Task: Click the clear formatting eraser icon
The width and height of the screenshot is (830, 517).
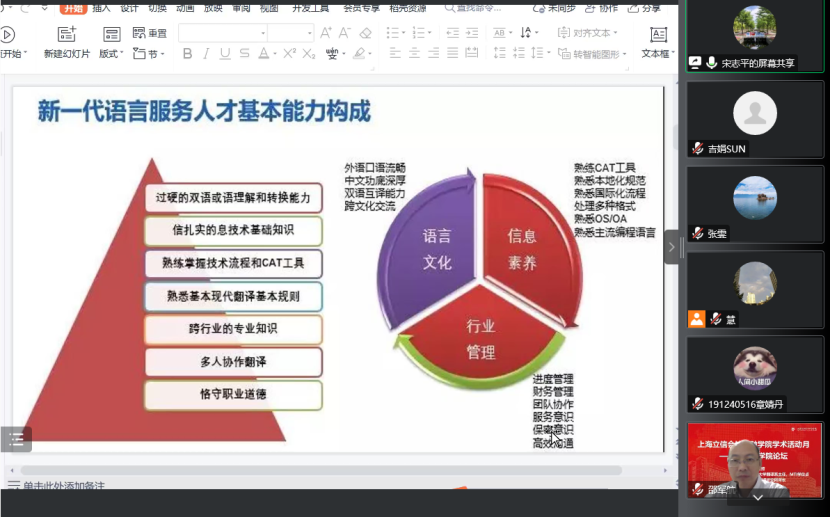Action: 365,33
